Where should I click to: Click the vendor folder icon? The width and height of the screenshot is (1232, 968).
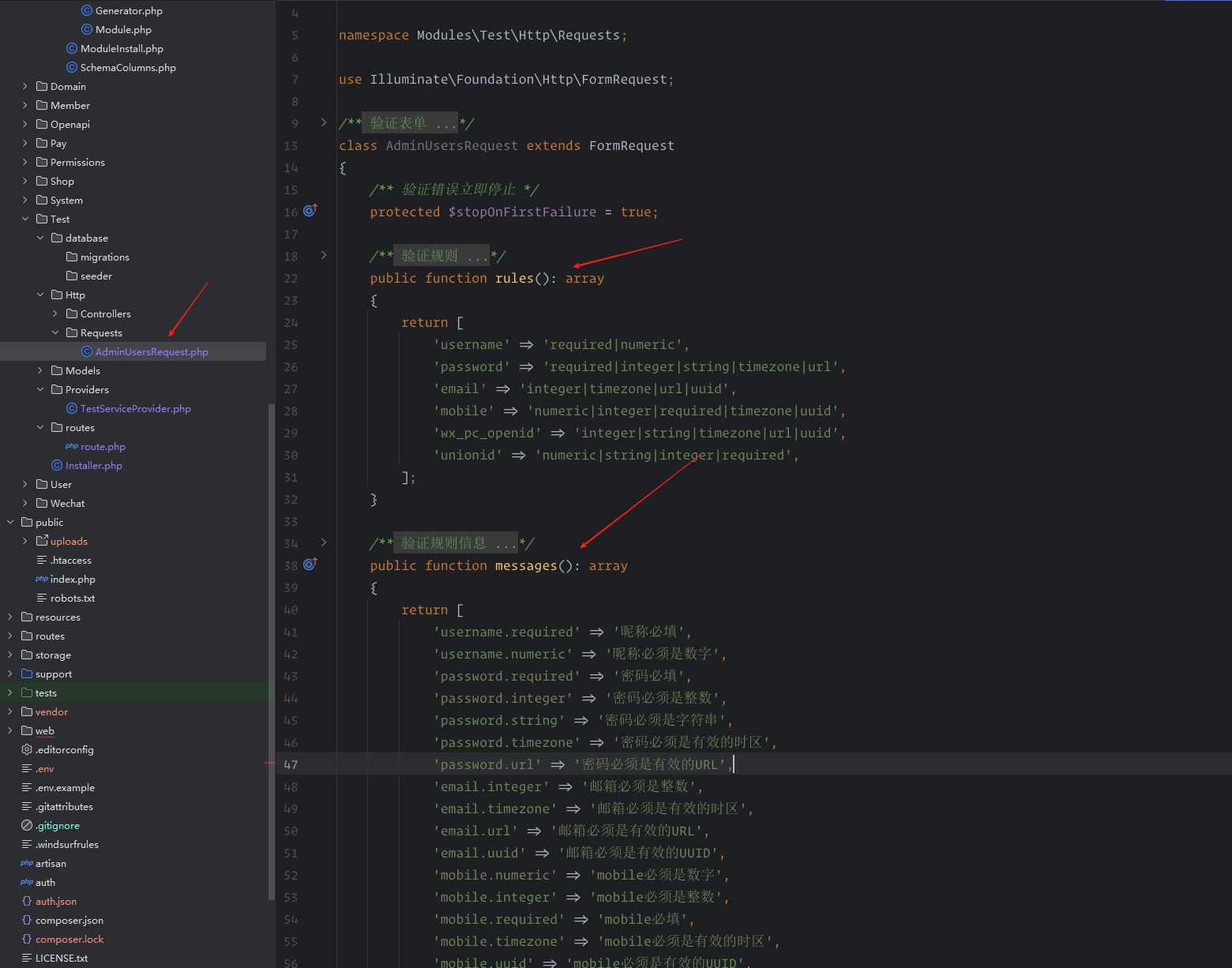(x=27, y=711)
